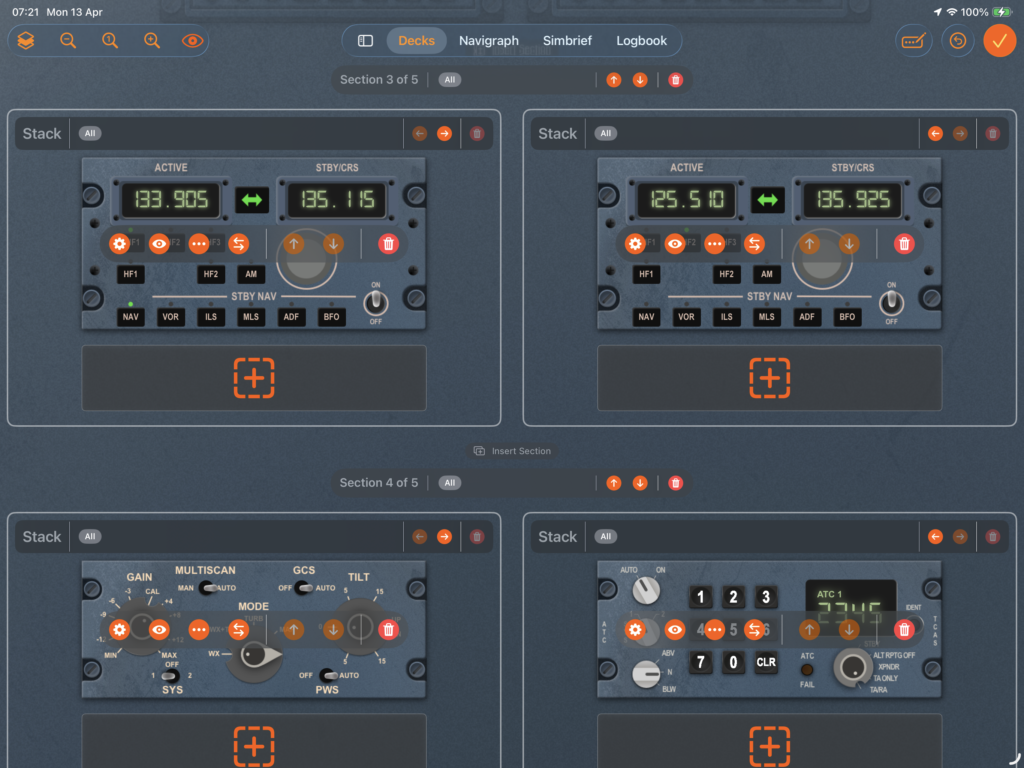Screen dimensions: 1024x768
Task: Click the TILT knob on the weather radar panel
Action: coord(361,627)
